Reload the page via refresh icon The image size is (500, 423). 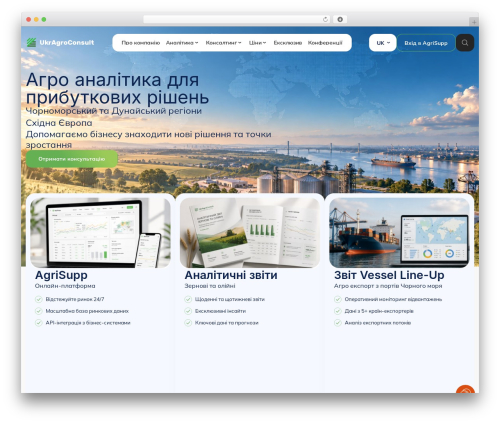pyautogui.click(x=325, y=20)
